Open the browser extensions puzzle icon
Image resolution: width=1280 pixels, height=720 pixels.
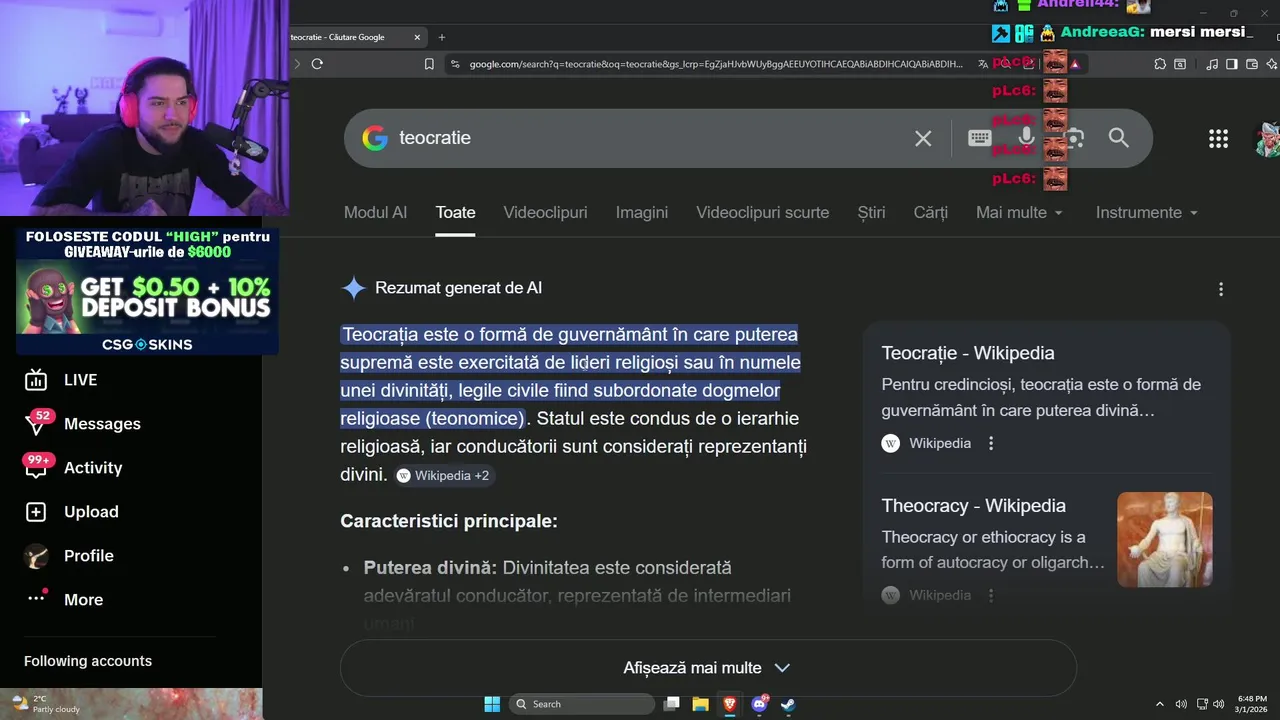pos(1160,64)
